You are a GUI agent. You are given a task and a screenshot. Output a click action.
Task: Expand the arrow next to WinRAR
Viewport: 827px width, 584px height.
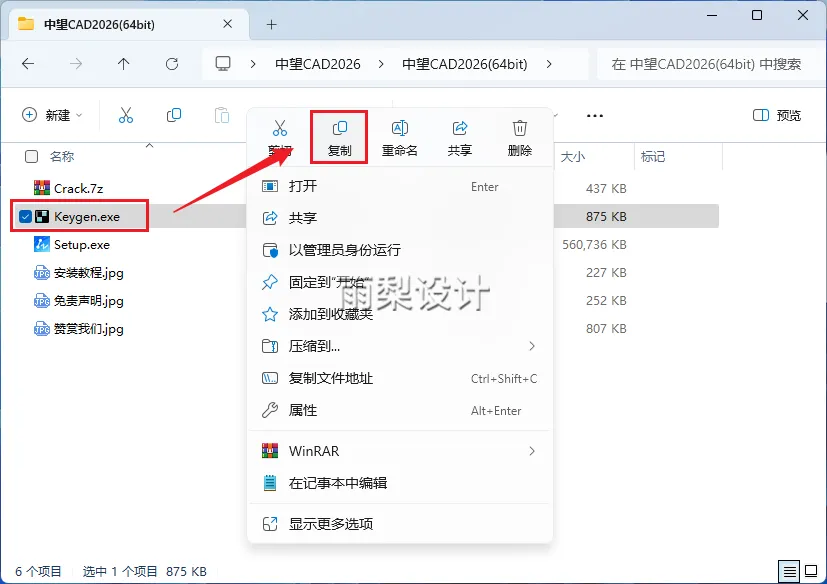coord(532,451)
